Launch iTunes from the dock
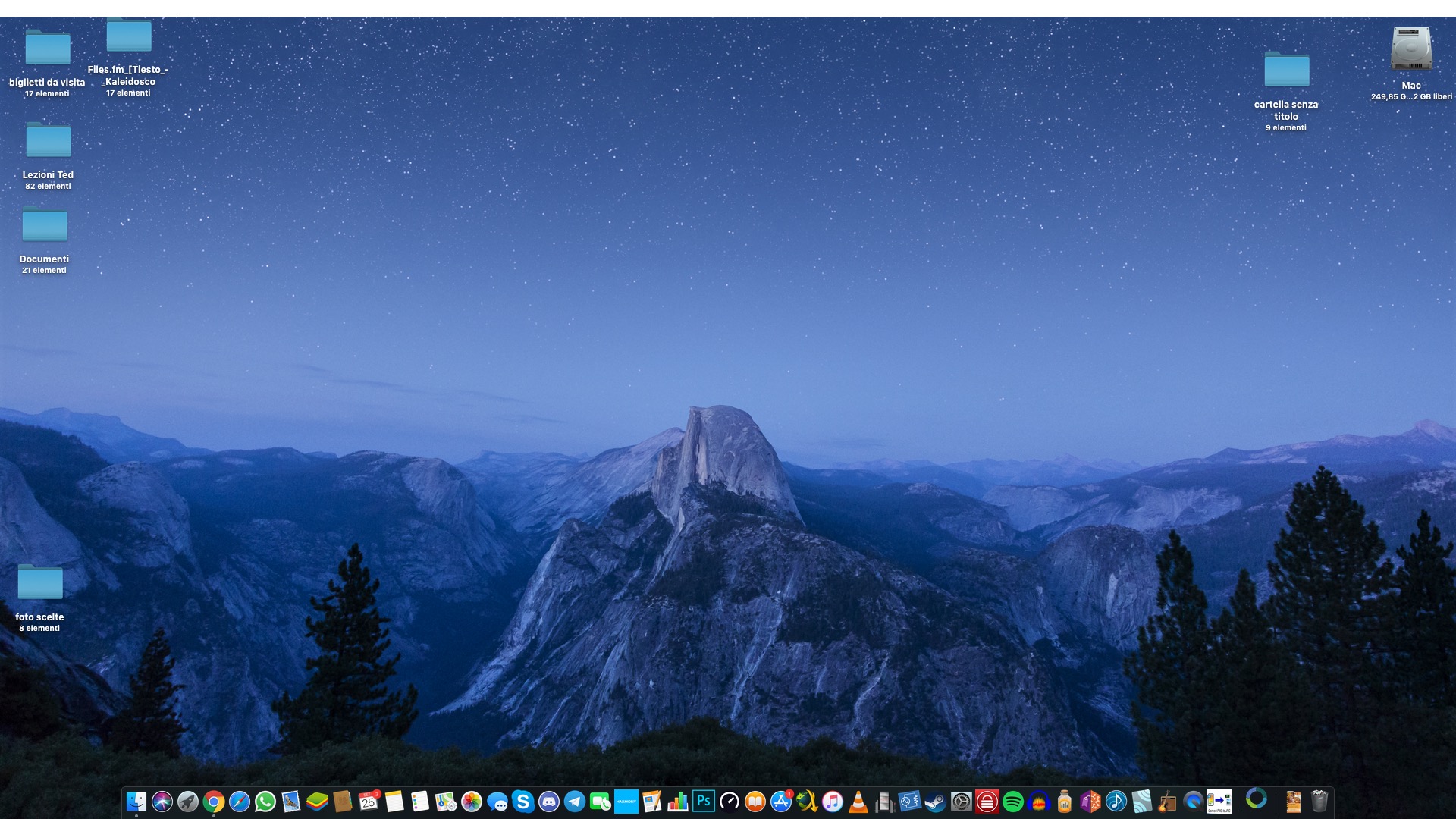 pyautogui.click(x=833, y=801)
